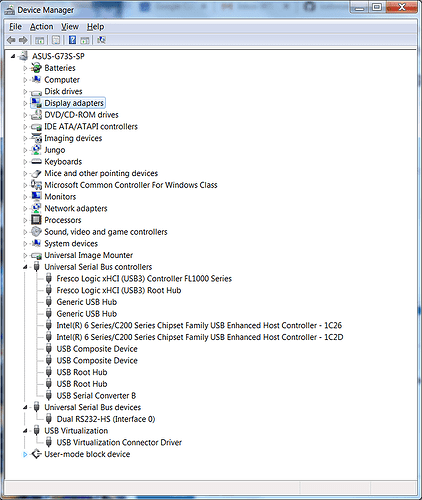Minimize the Device Manager window

click(359, 7)
